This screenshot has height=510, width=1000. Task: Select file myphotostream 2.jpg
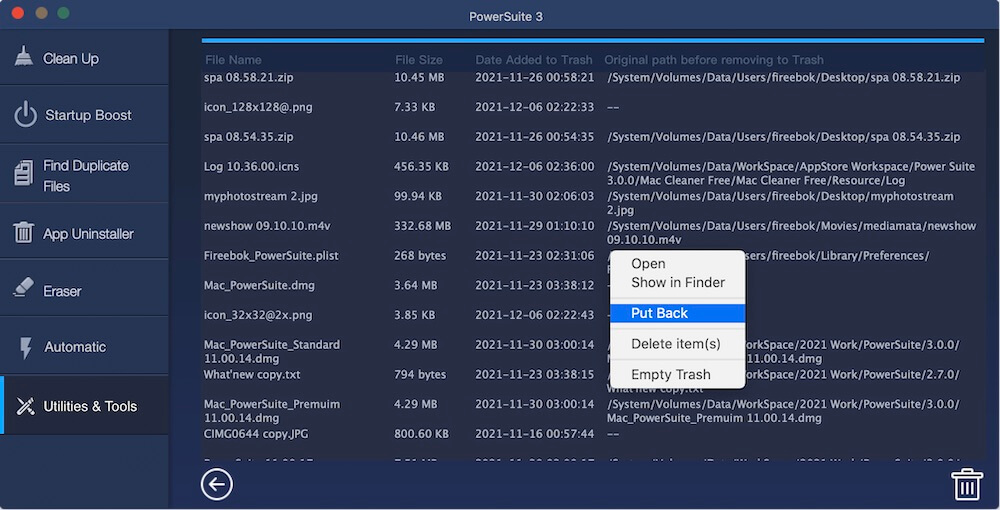pos(260,196)
